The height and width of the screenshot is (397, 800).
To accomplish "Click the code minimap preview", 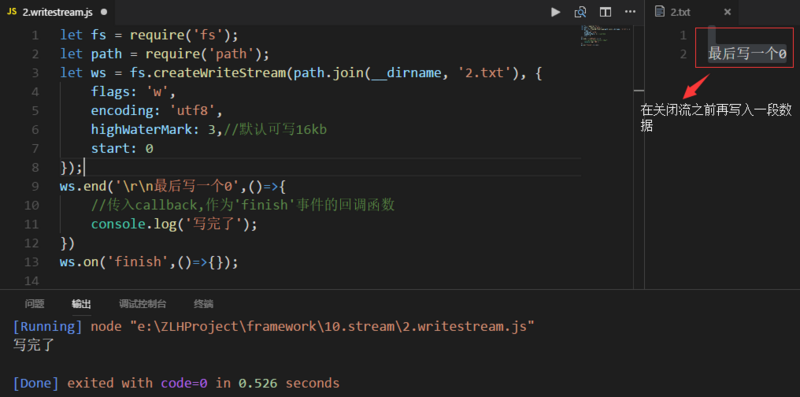I will [x=606, y=35].
